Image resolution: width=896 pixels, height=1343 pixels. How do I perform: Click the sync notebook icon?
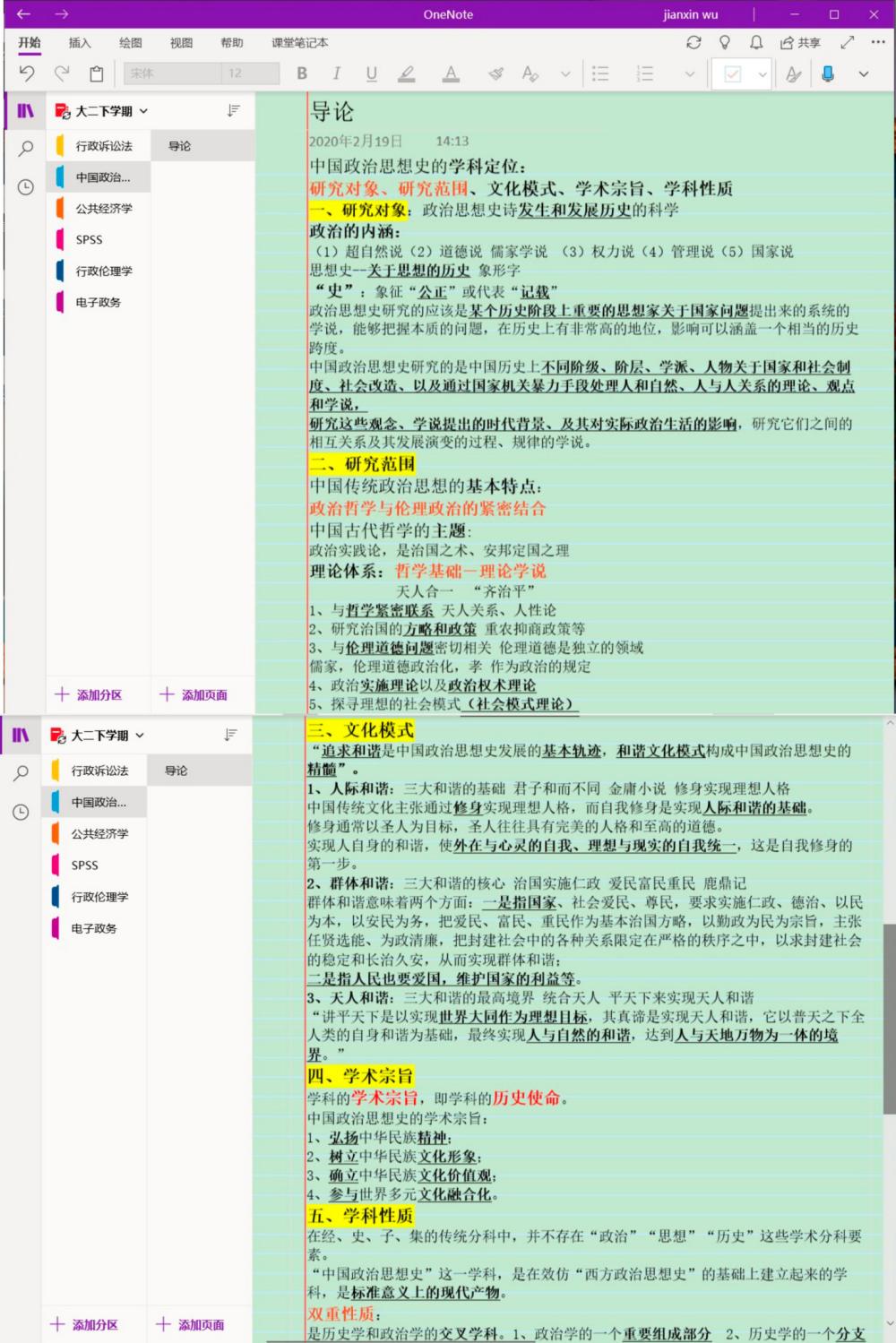point(694,42)
